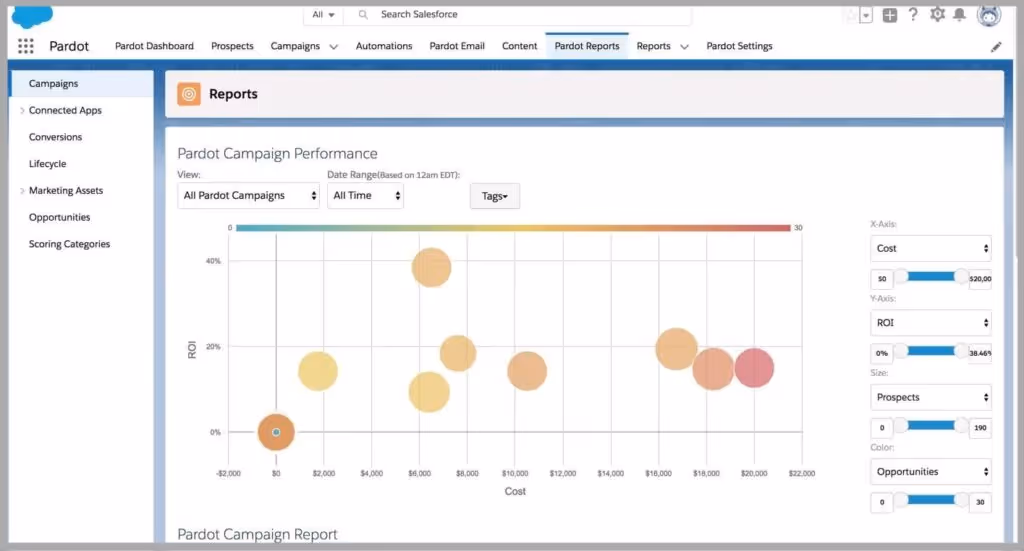Click the Prospects maximum 190 field

point(980,428)
